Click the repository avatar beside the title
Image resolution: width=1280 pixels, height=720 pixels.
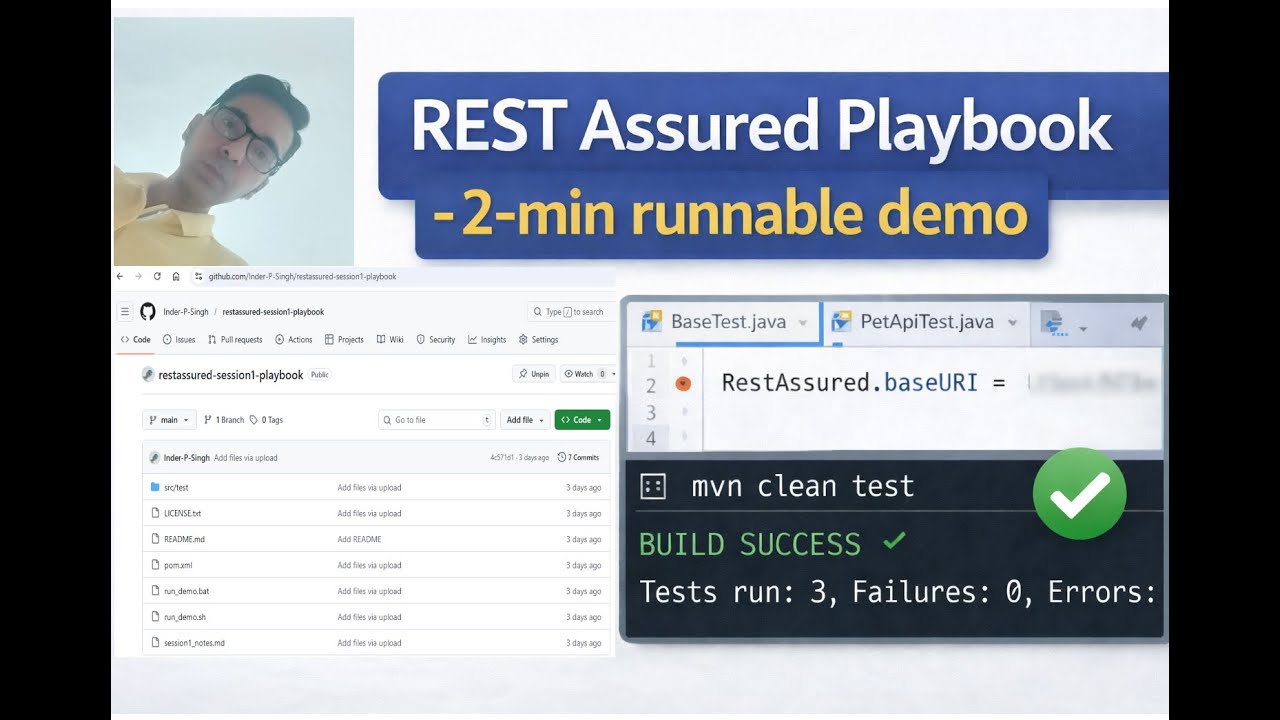(x=148, y=375)
